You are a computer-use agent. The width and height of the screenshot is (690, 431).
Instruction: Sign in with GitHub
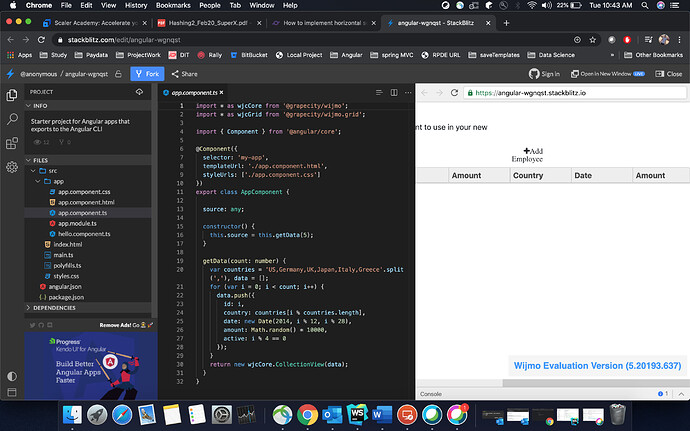click(x=544, y=74)
